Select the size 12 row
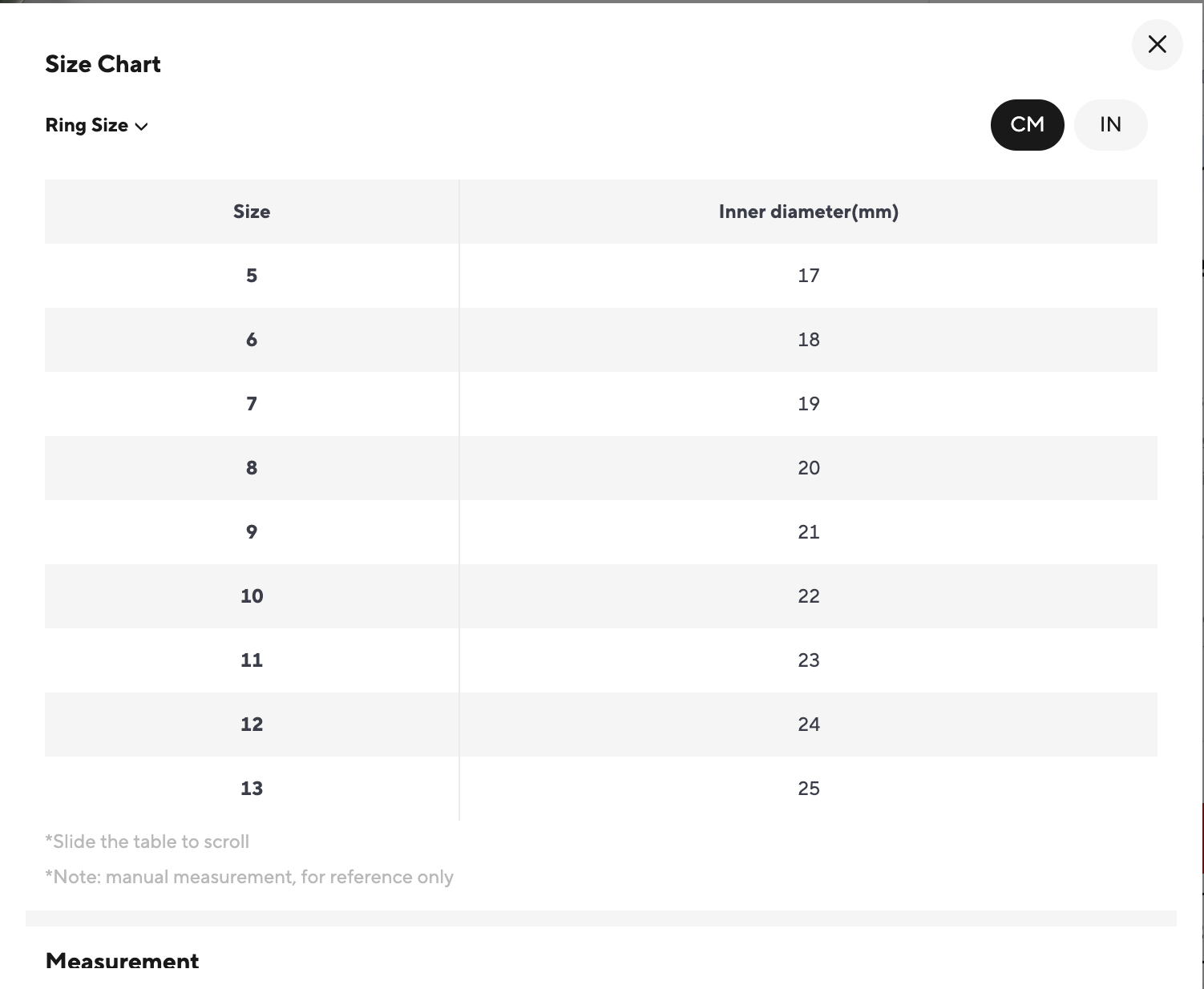The height and width of the screenshot is (989, 1204). [252, 725]
